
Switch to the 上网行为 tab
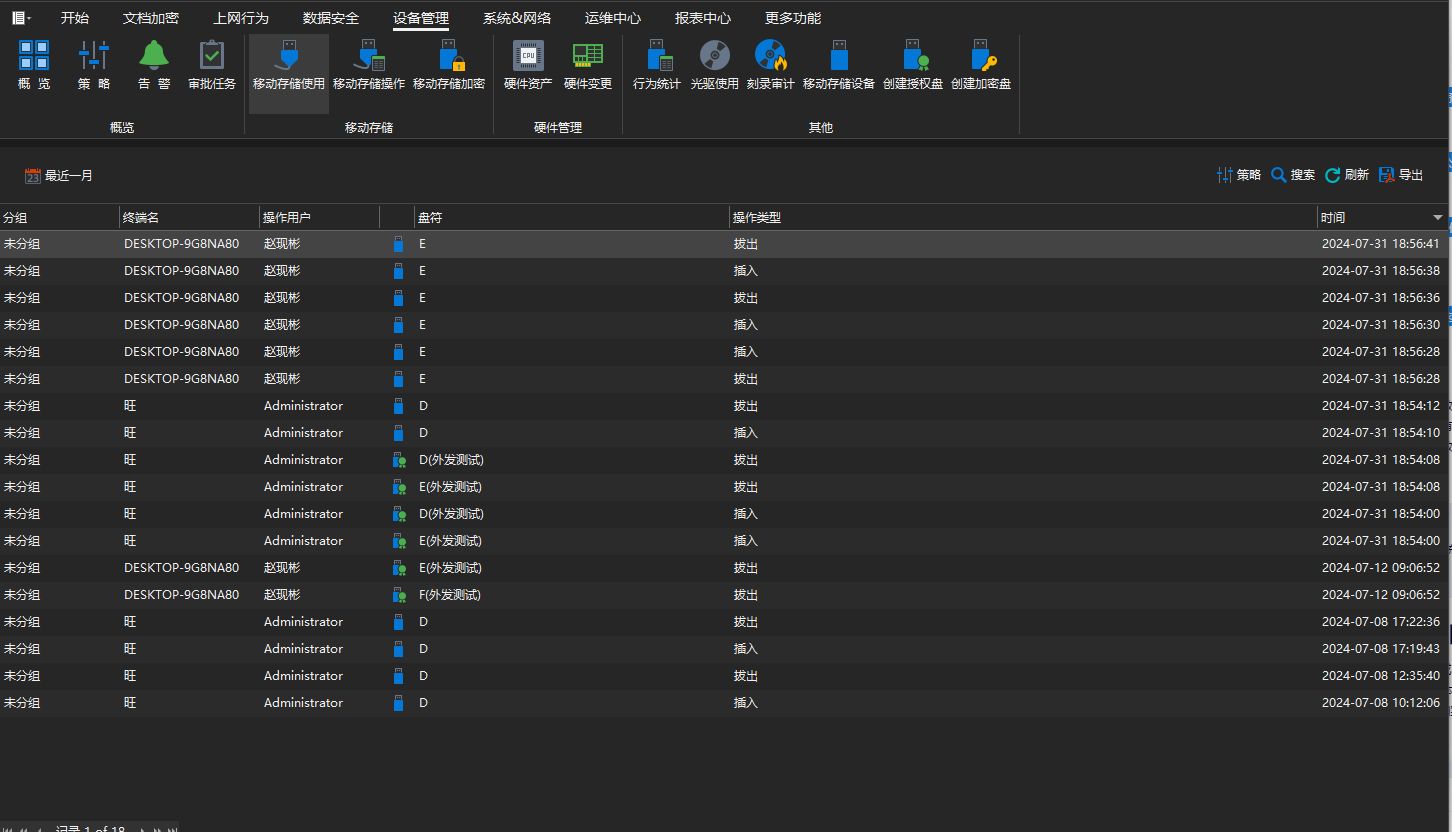point(241,18)
